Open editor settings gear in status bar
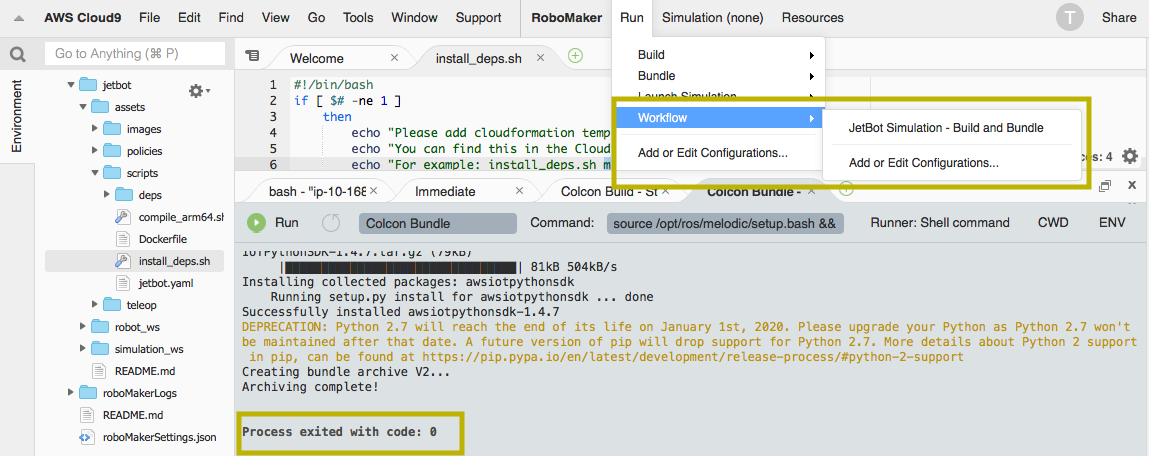The image size is (1149, 456). (x=1130, y=156)
